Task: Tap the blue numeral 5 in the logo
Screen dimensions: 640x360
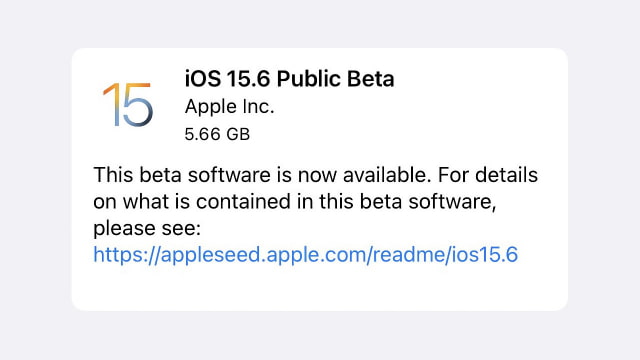Action: (138, 105)
